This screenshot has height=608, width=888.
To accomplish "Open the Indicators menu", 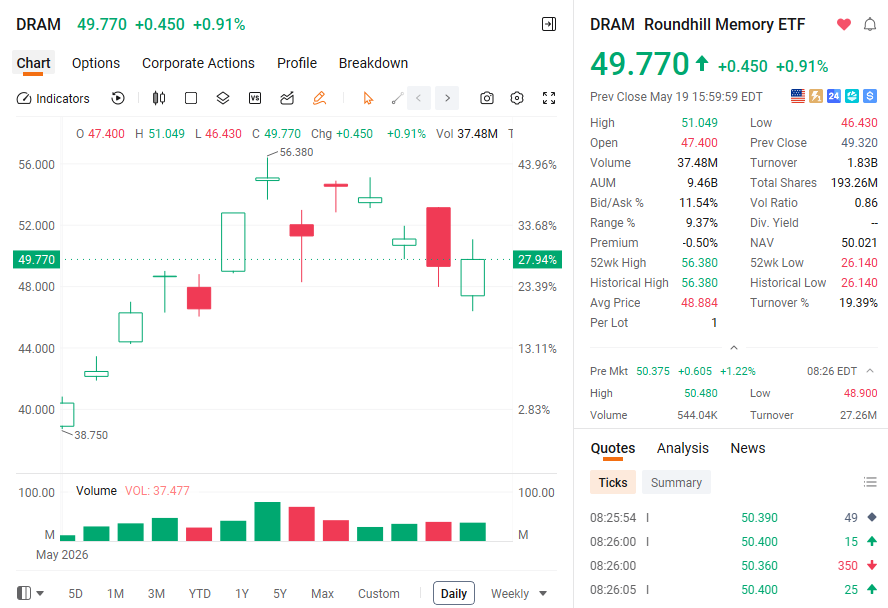I will [x=53, y=99].
